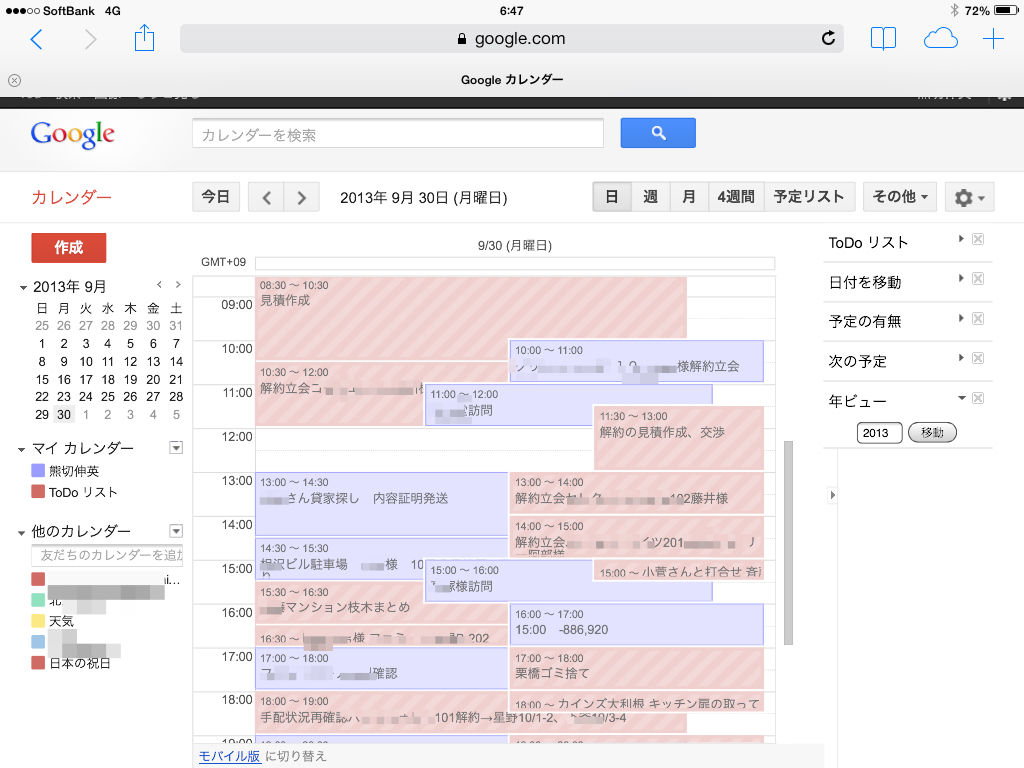This screenshot has width=1024, height=768.
Task: Add a new Safari tab with plus
Action: click(993, 39)
